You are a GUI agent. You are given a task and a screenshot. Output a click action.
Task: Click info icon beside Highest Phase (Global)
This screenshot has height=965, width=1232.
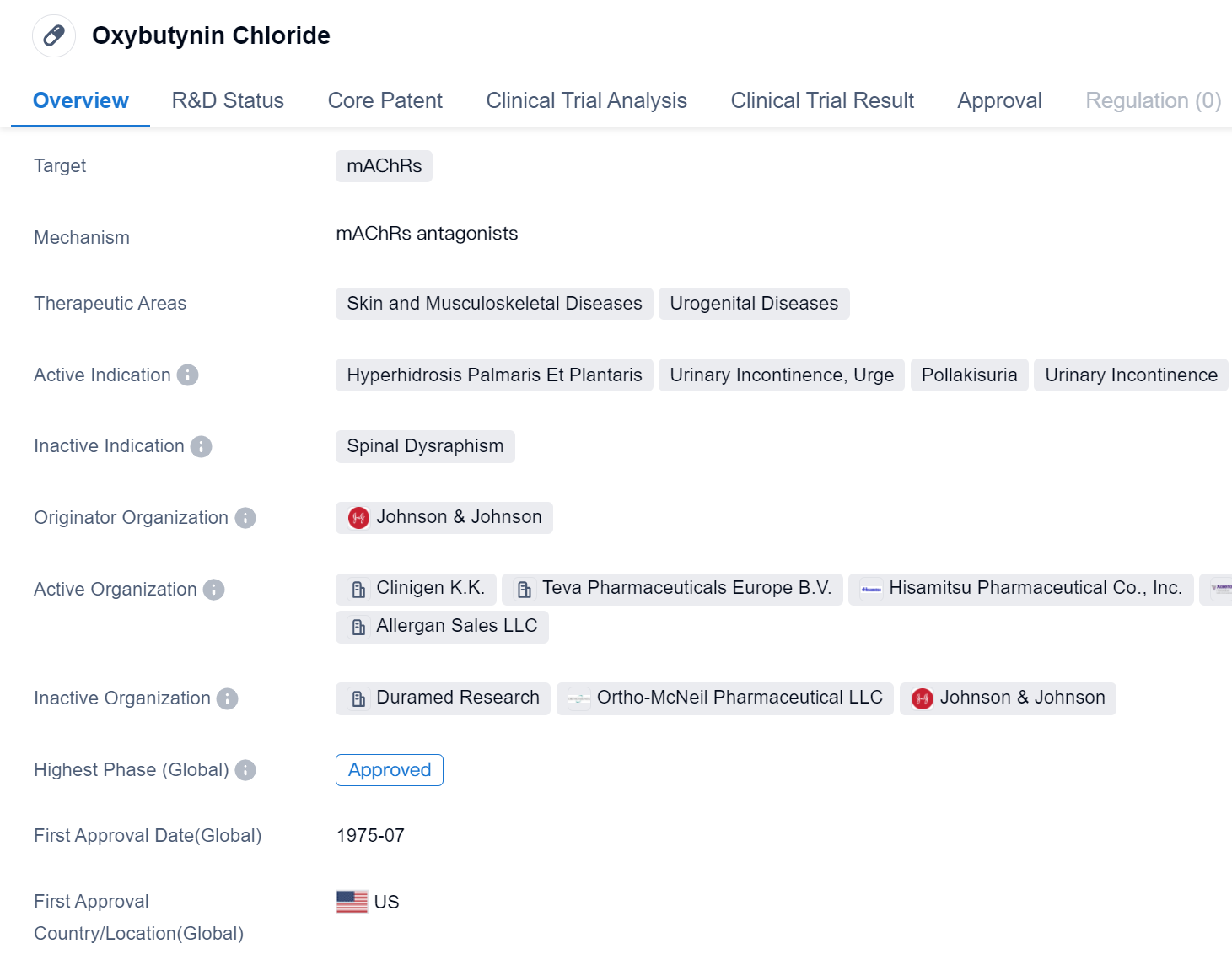(x=245, y=770)
